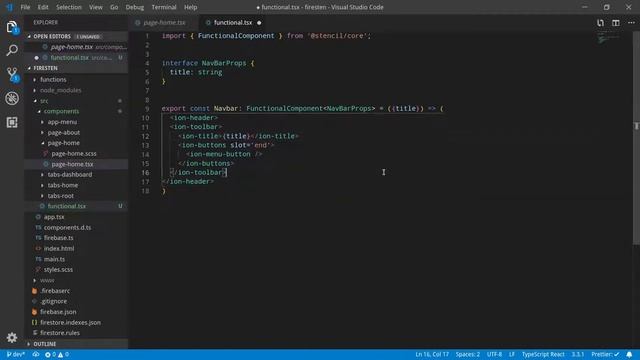Collapse the src folder
This screenshot has width=640, height=360.
[x=44, y=101]
